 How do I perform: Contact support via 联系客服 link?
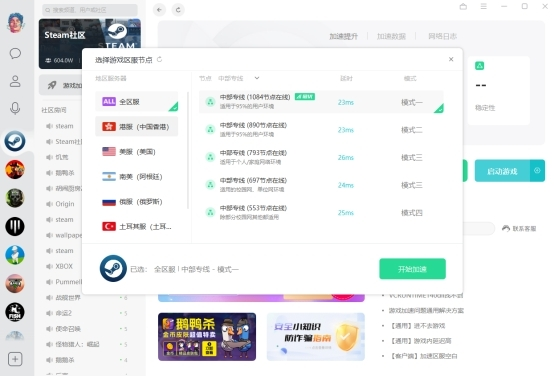point(519,229)
